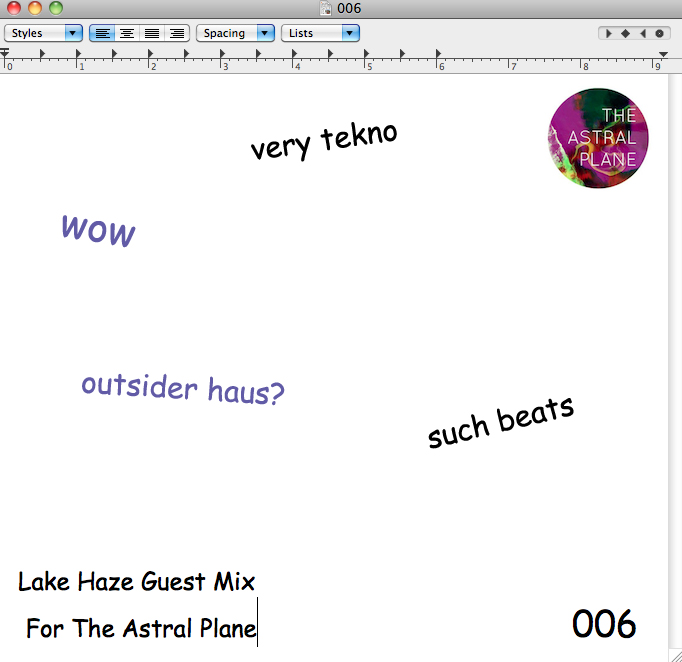
Task: Click the tab stop at 3 inches on ruler
Action: click(x=222, y=54)
